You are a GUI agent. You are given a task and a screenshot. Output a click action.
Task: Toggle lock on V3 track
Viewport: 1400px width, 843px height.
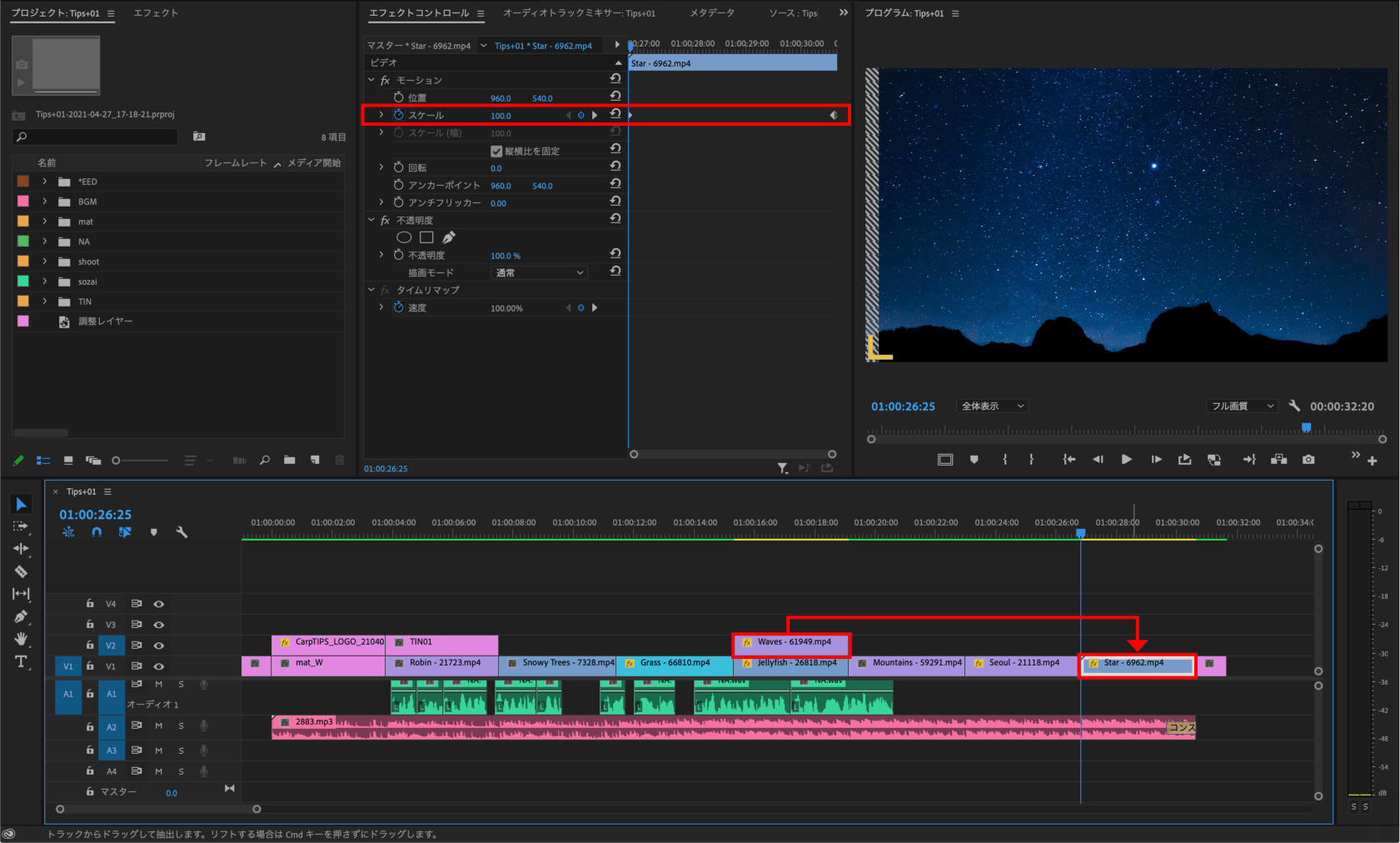90,624
